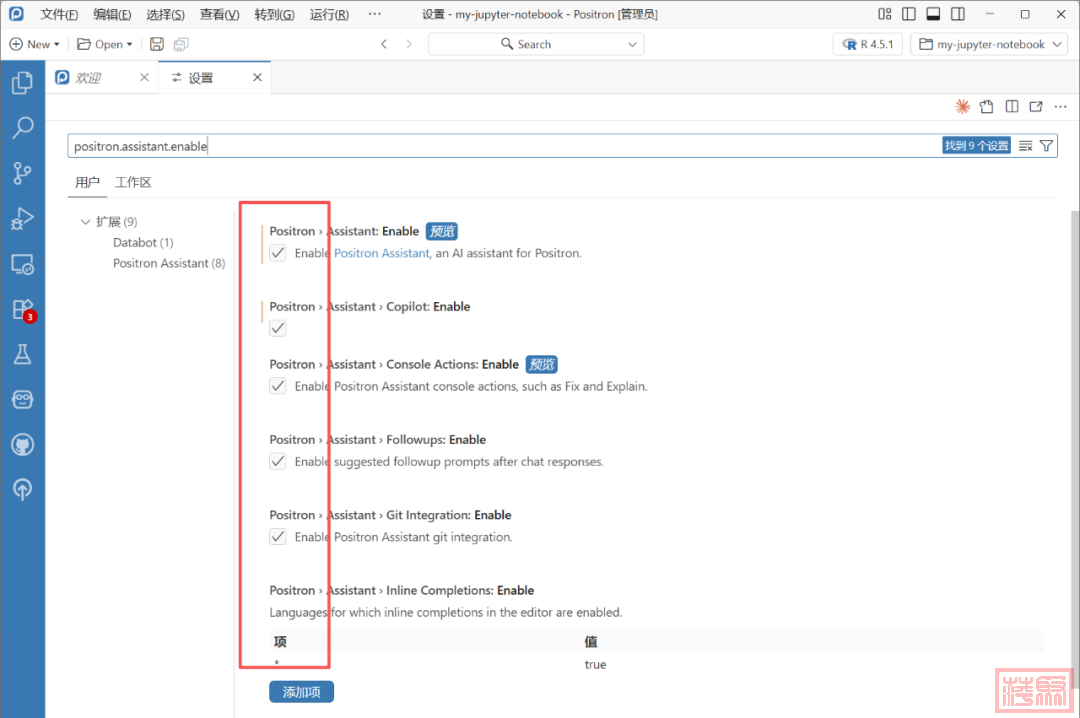Image resolution: width=1080 pixels, height=718 pixels.
Task: Toggle the Copilot Enable checkbox
Action: pyautogui.click(x=278, y=328)
